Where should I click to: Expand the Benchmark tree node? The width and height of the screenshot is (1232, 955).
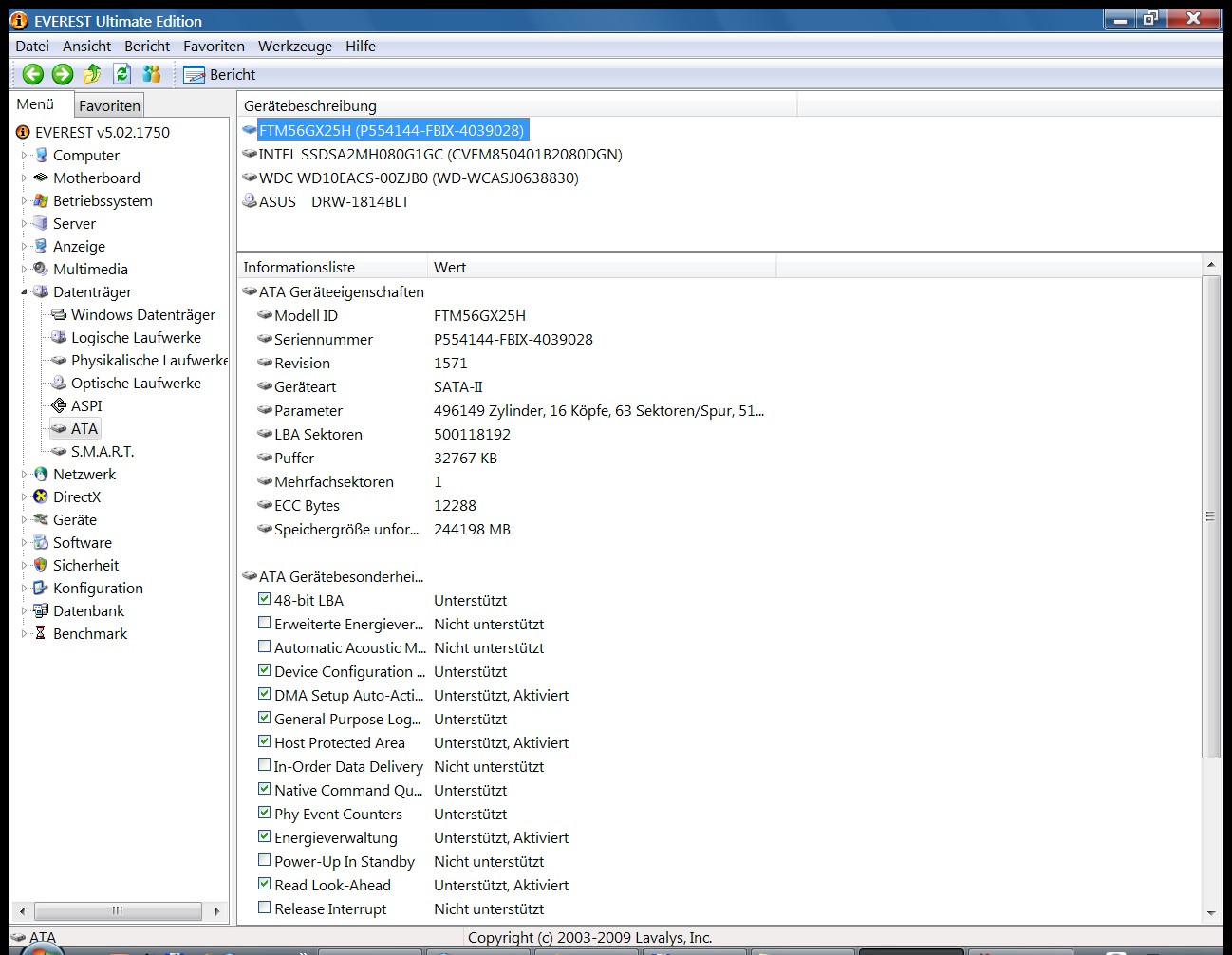(25, 633)
